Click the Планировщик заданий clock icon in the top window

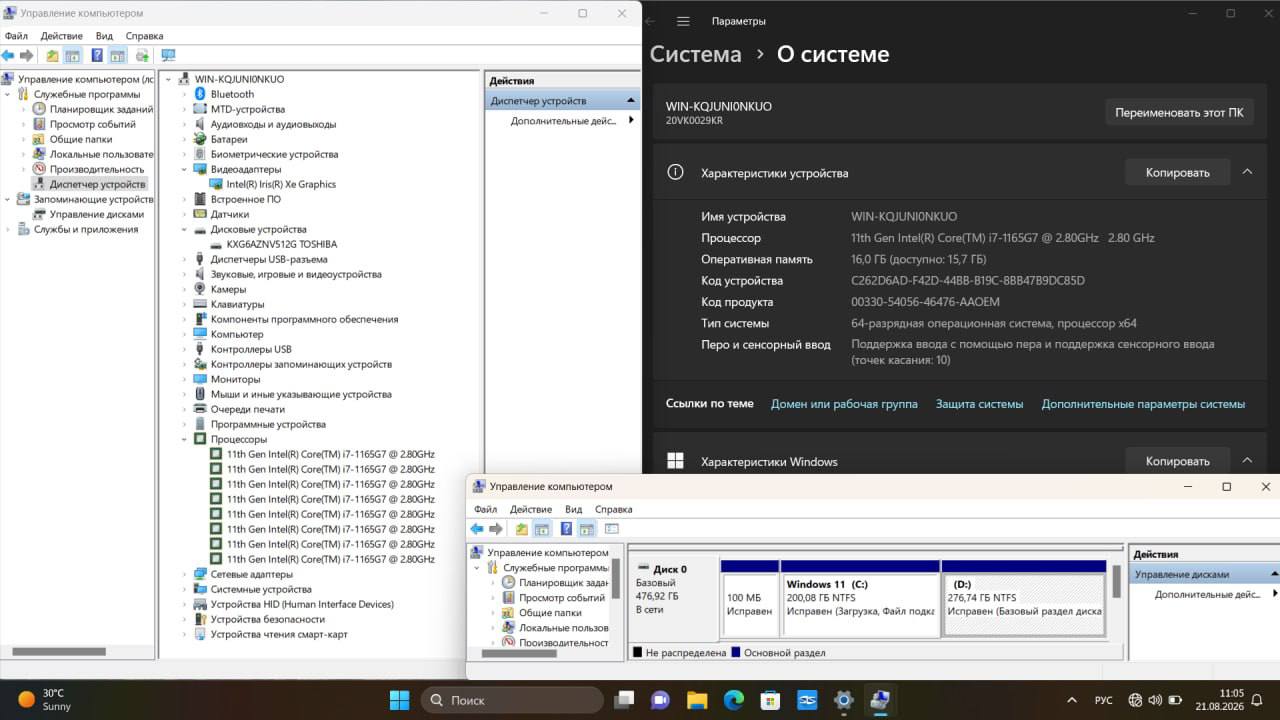coord(39,109)
